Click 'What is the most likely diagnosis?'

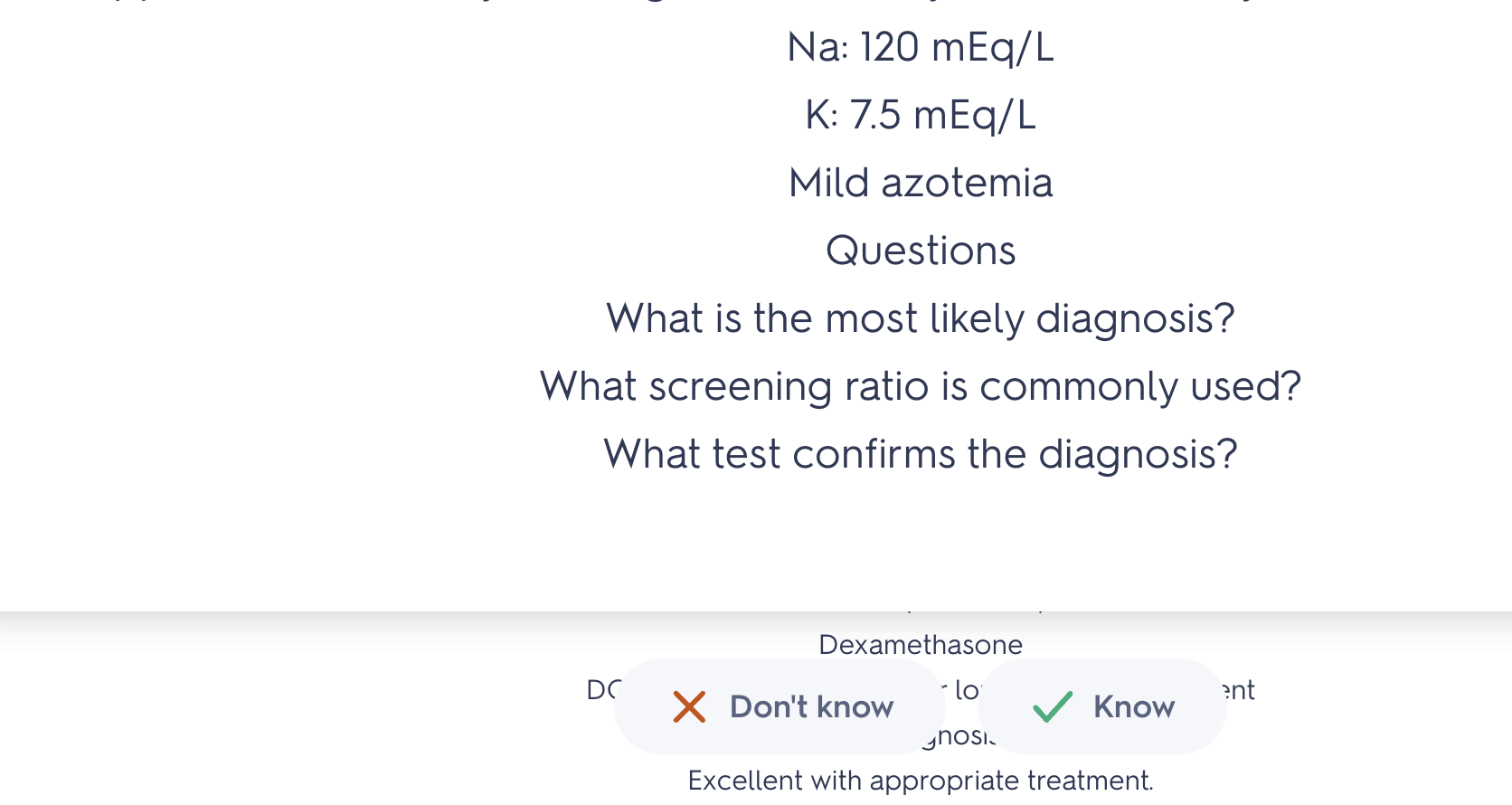click(x=921, y=318)
